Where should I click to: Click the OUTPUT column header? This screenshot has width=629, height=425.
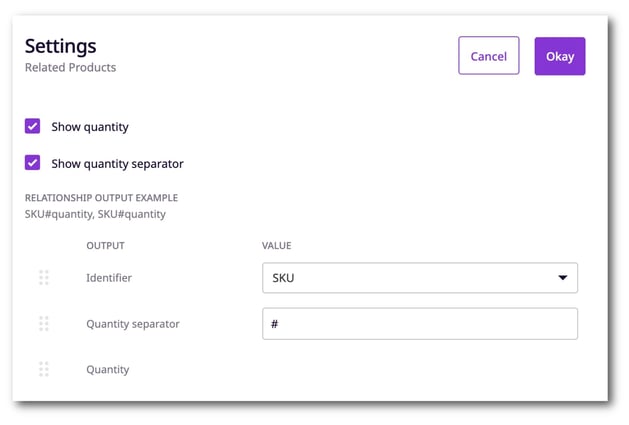105,246
